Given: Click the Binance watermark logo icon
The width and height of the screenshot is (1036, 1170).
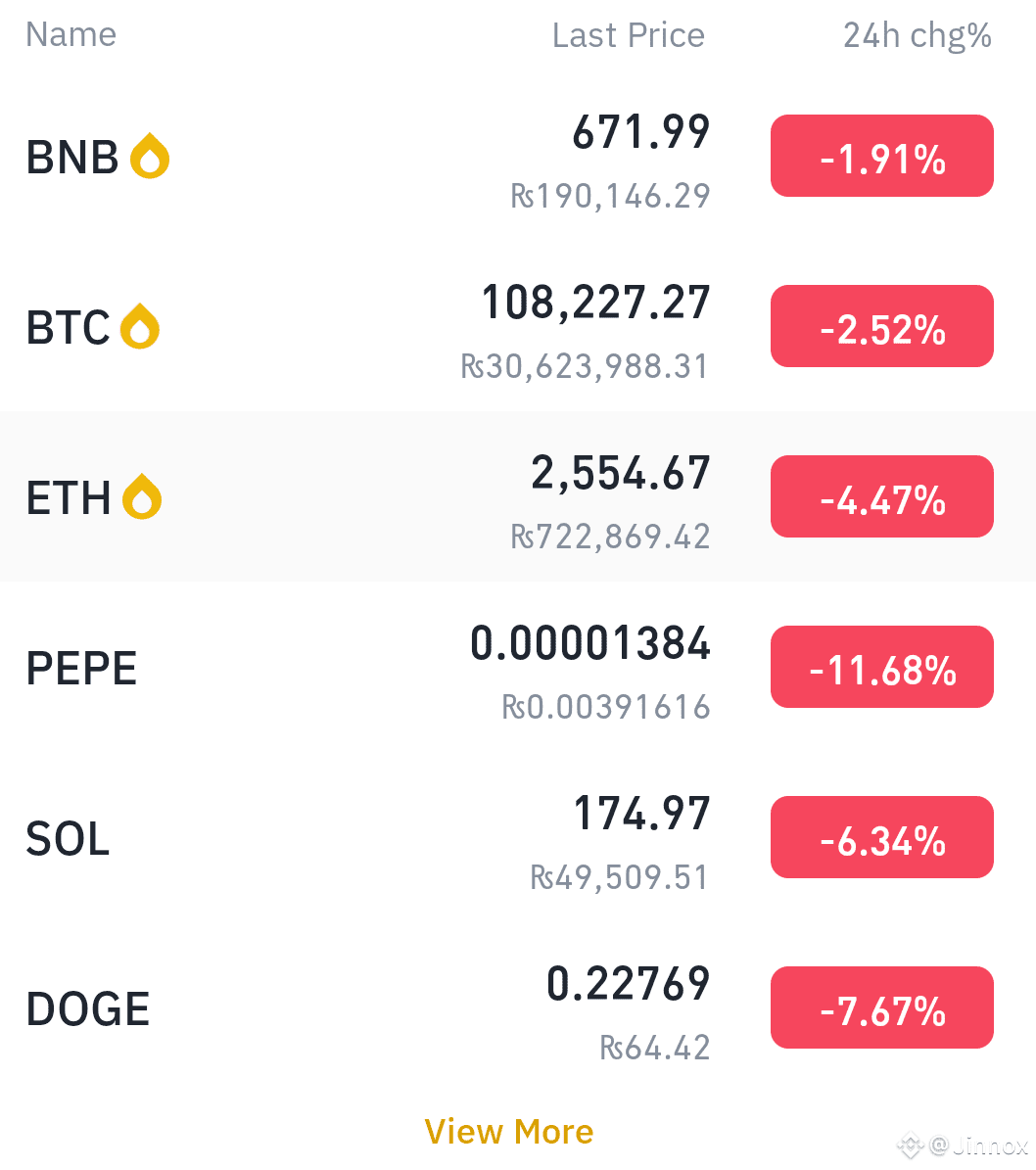Looking at the screenshot, I should [x=911, y=1145].
